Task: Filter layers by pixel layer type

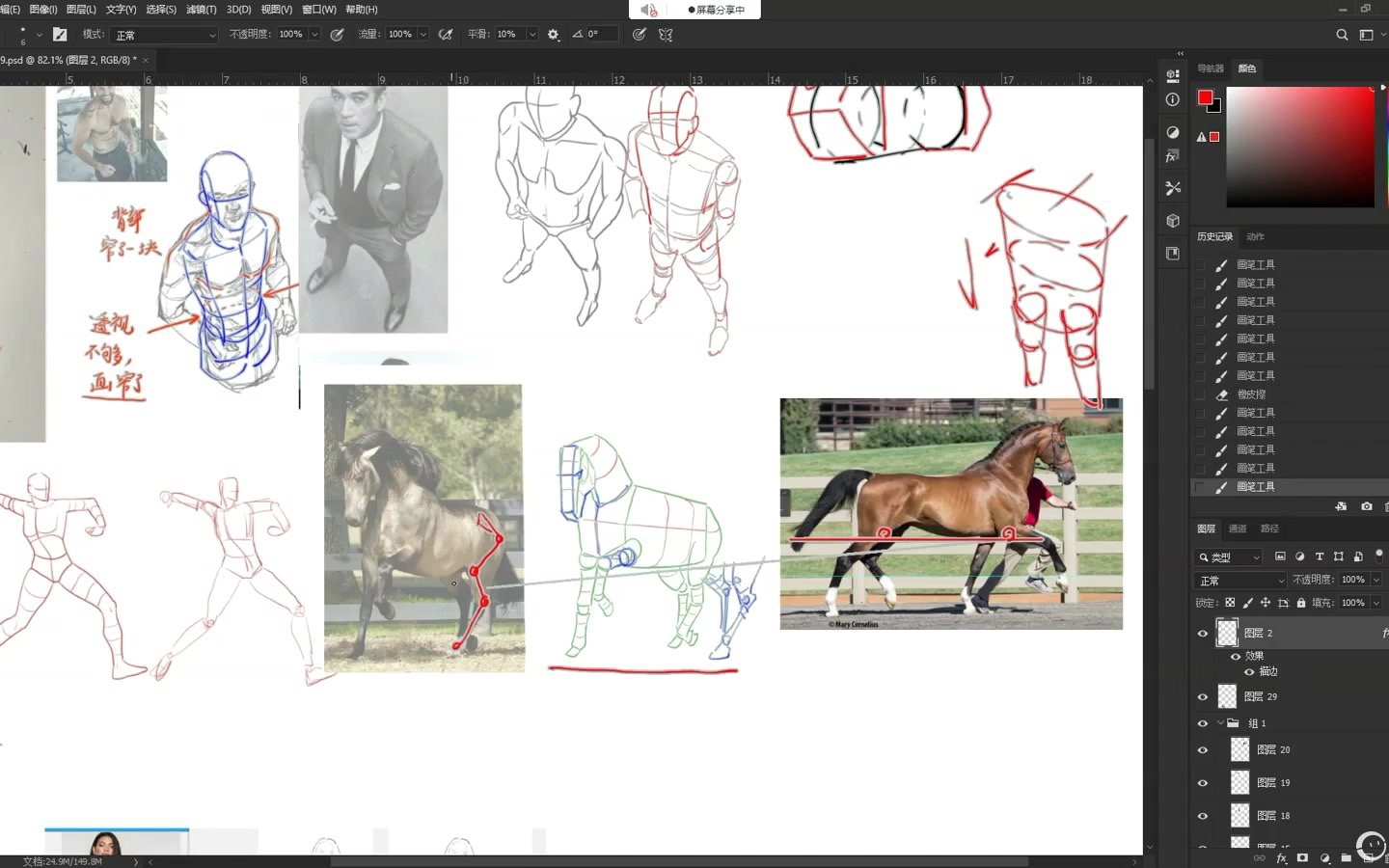Action: pos(1280,556)
